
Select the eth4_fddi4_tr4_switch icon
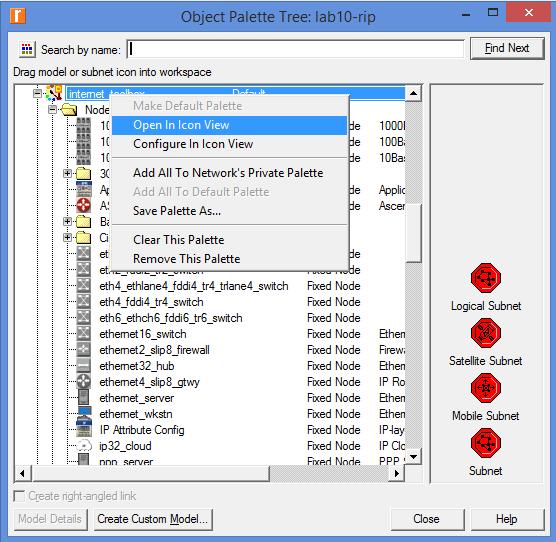[84, 301]
